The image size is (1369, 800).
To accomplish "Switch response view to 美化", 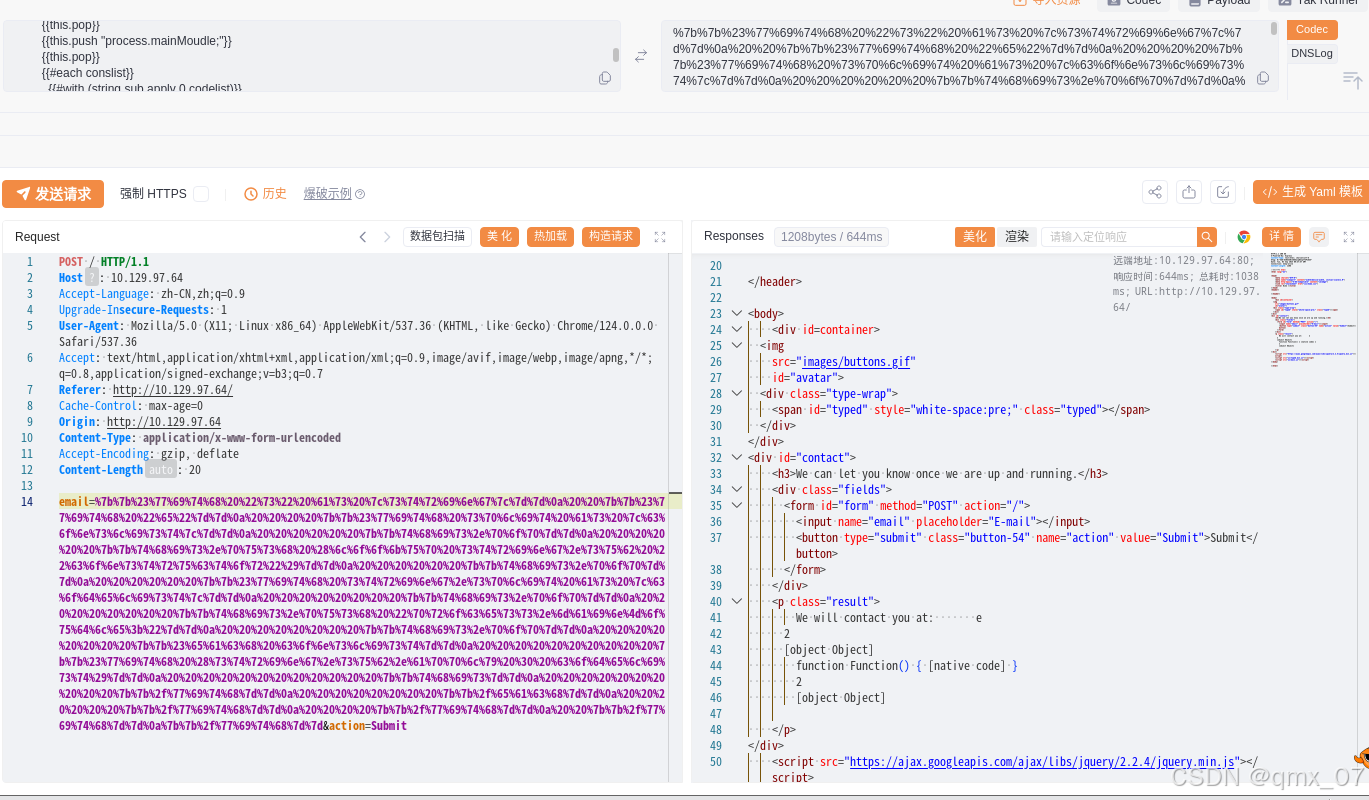I will pyautogui.click(x=975, y=237).
